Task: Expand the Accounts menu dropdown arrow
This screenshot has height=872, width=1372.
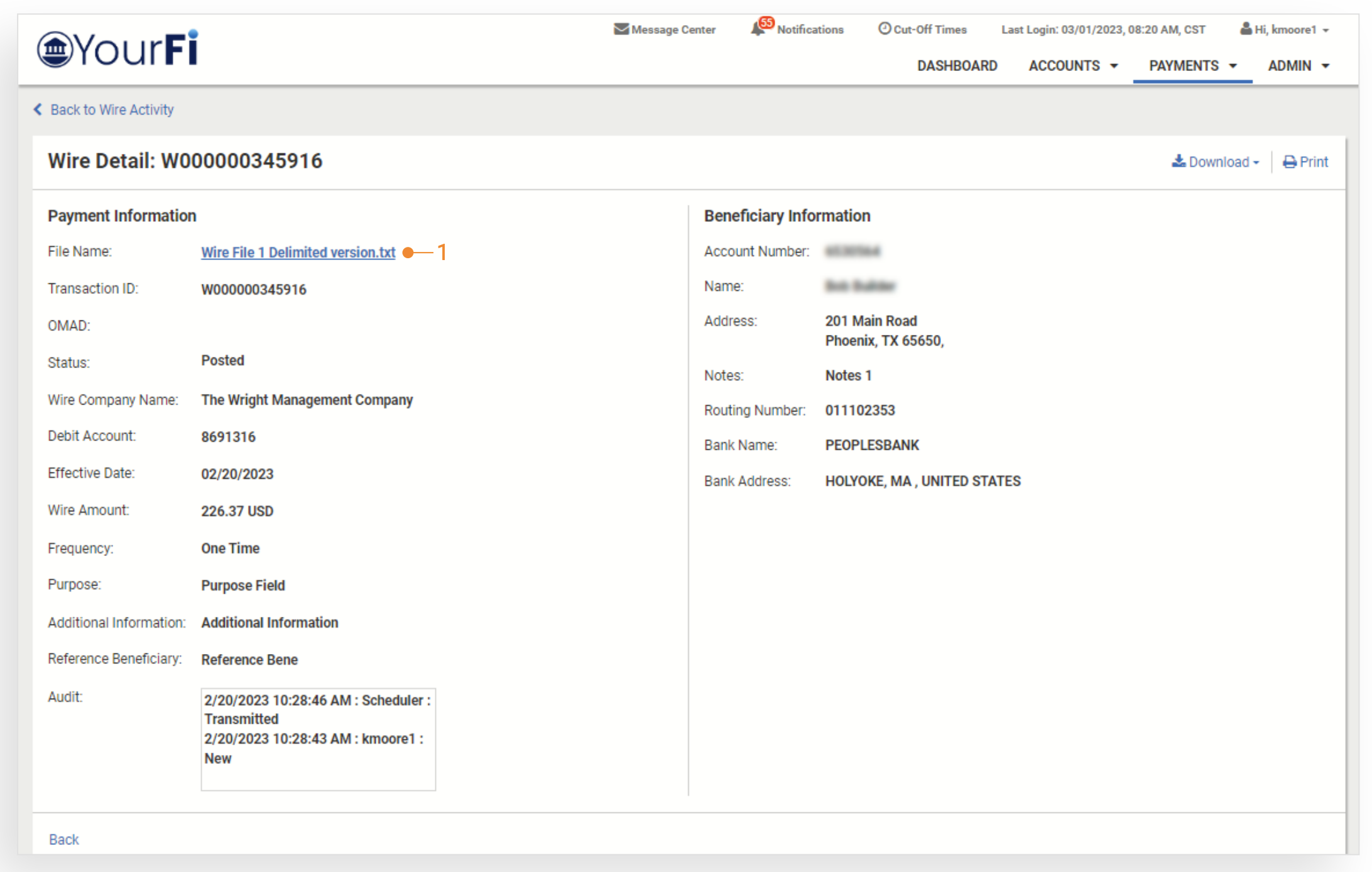Action: 1114,66
